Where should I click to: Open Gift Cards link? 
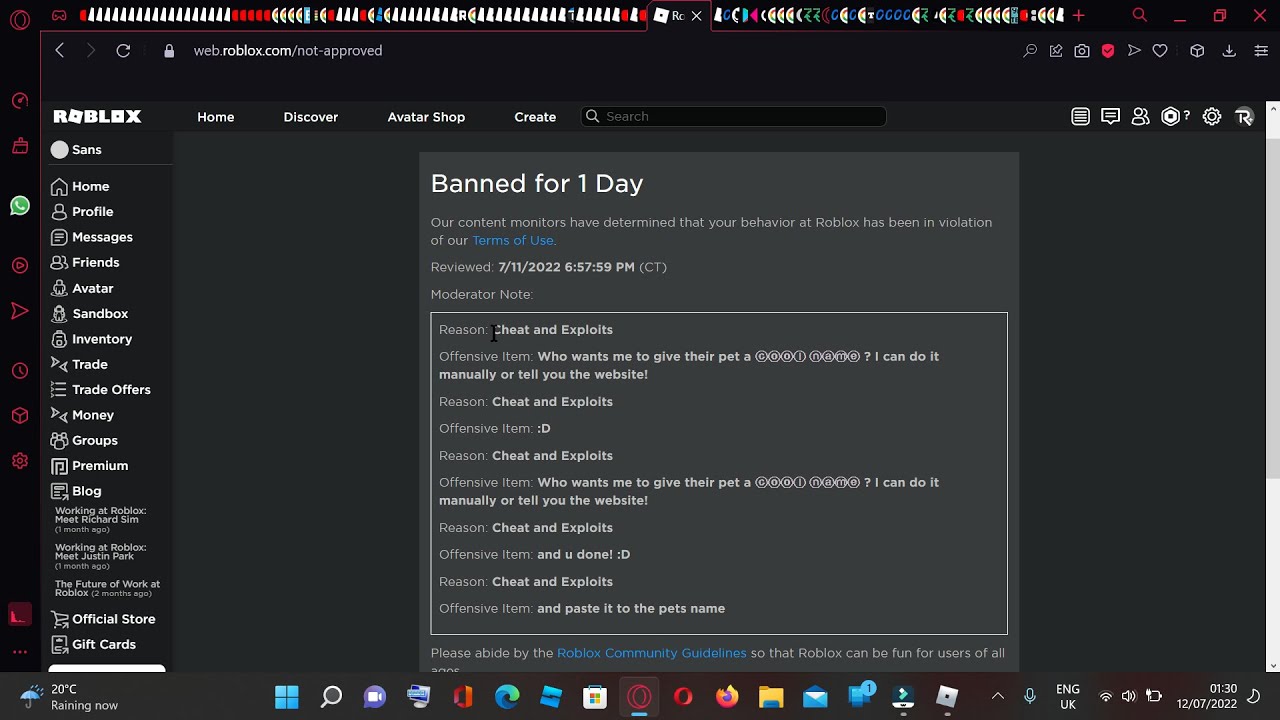(x=93, y=645)
